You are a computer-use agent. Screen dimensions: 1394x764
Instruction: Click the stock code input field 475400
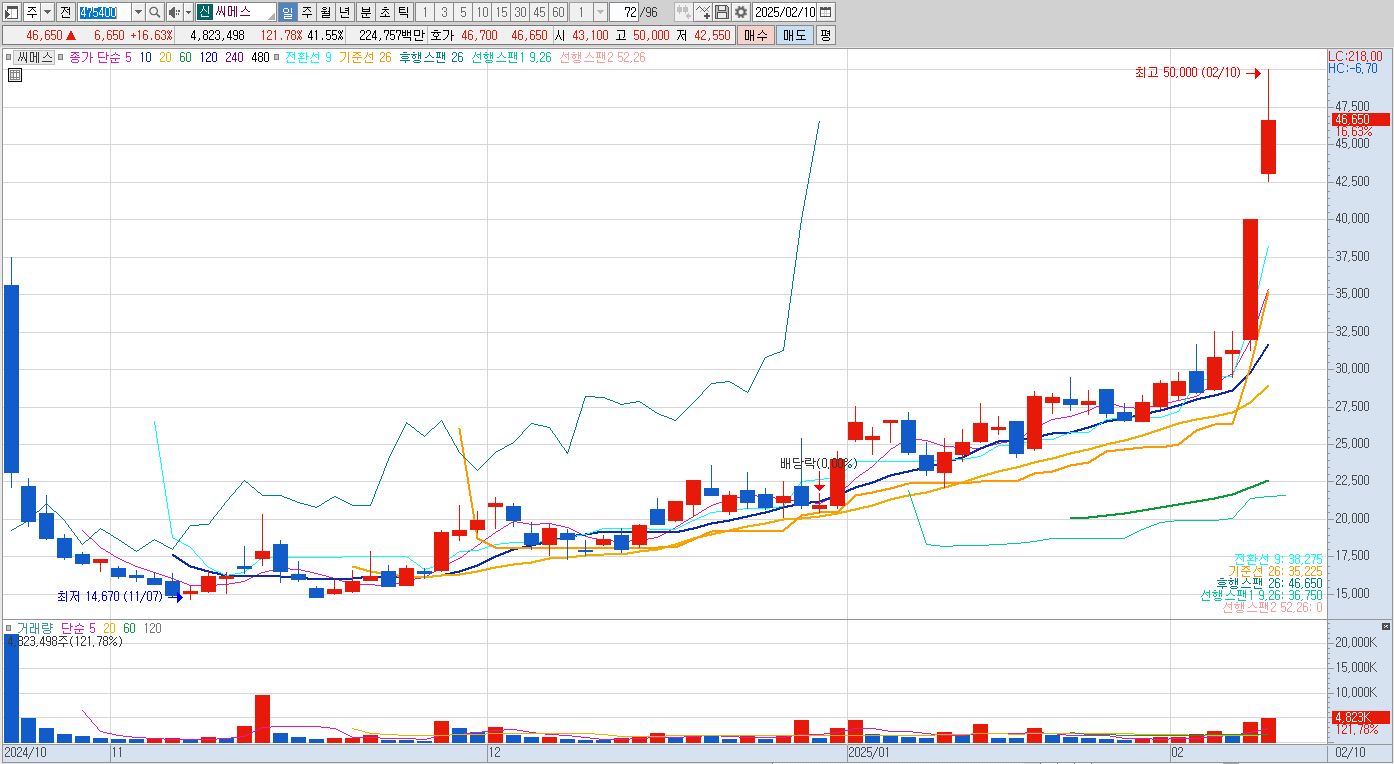pos(104,12)
